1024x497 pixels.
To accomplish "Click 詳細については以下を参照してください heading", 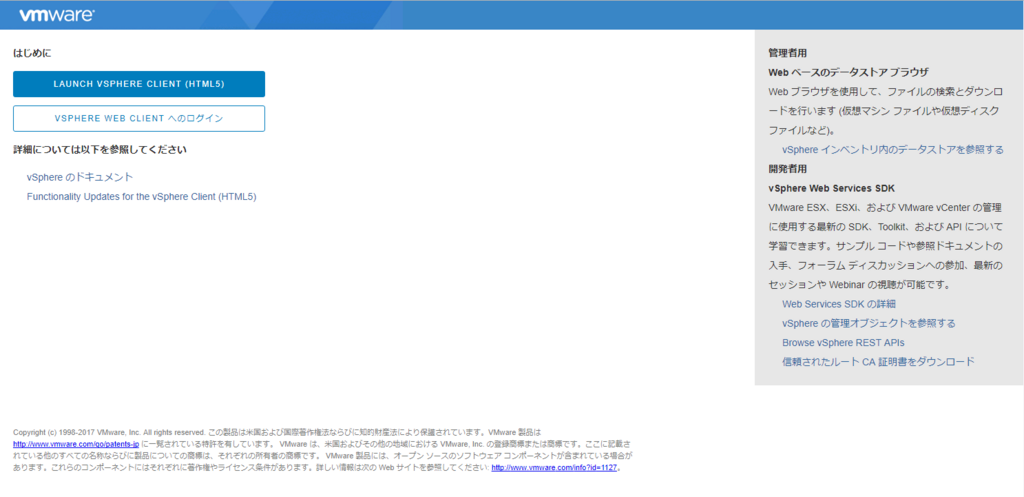I will click(x=100, y=150).
